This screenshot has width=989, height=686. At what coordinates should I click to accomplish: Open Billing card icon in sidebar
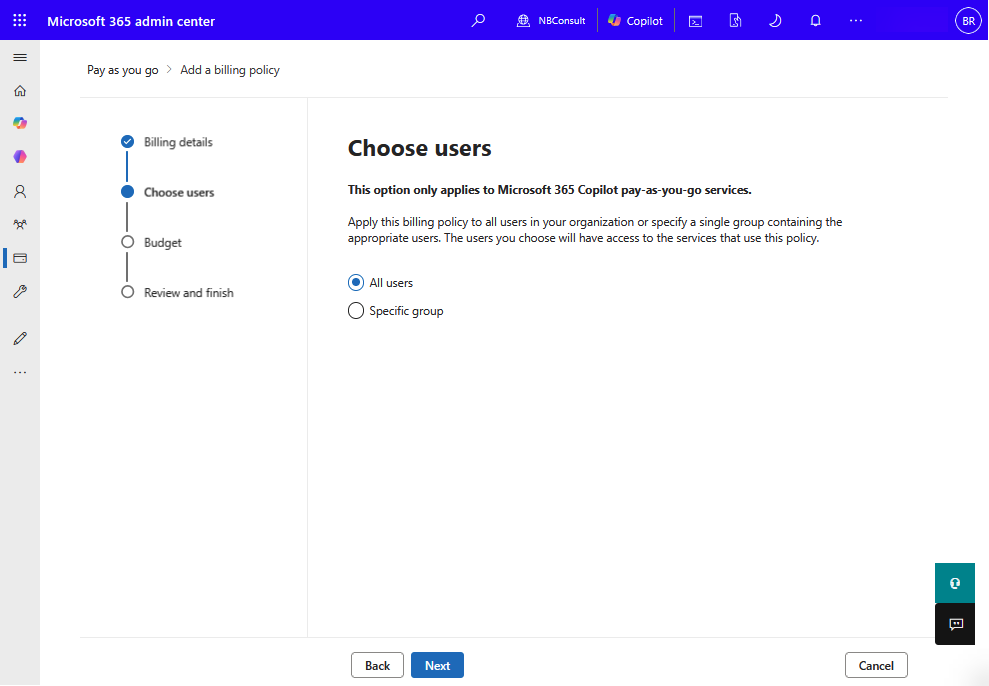tap(20, 258)
